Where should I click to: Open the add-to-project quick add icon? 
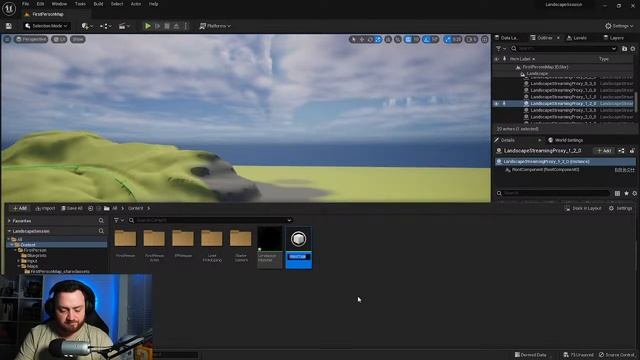click(x=87, y=26)
